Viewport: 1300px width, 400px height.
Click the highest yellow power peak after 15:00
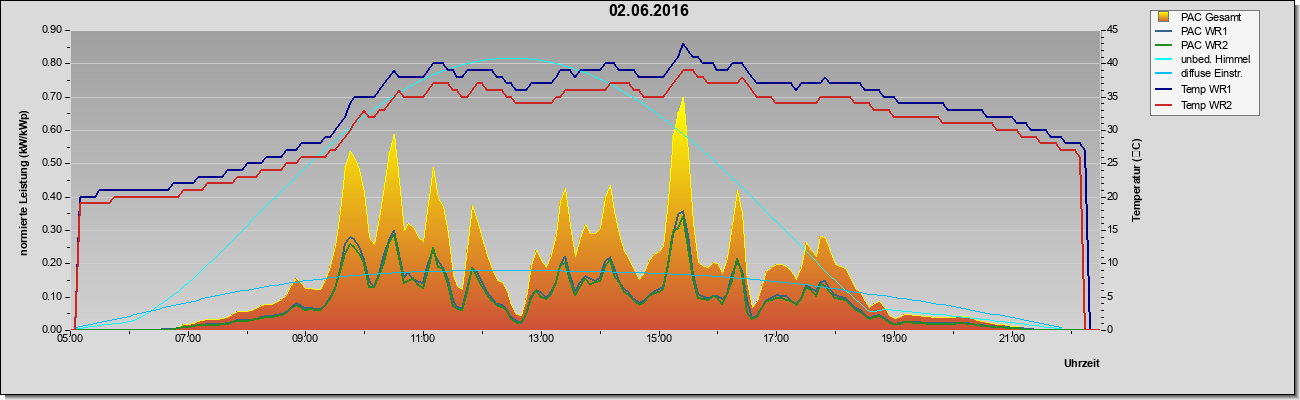pos(682,100)
